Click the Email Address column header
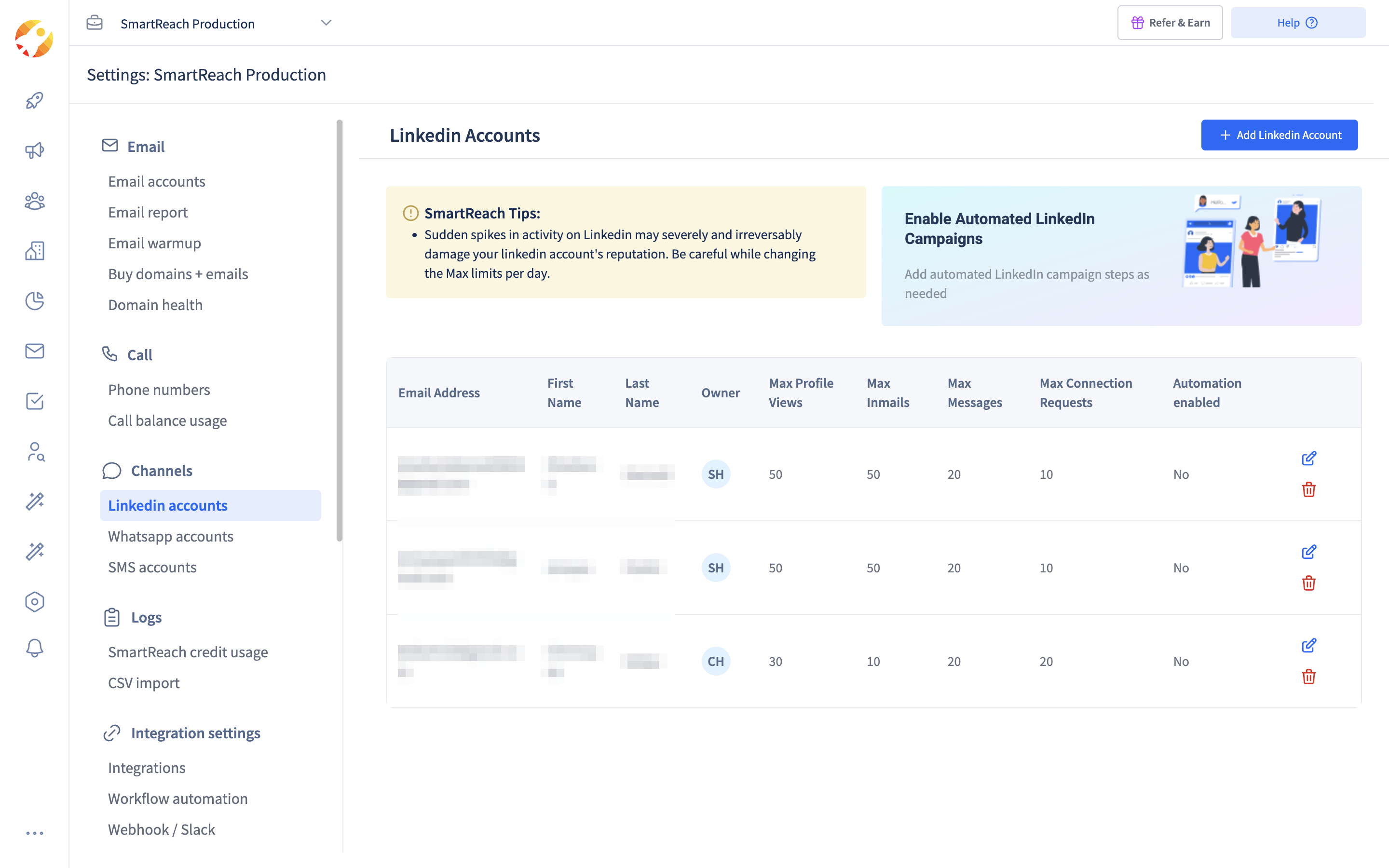 coord(438,393)
